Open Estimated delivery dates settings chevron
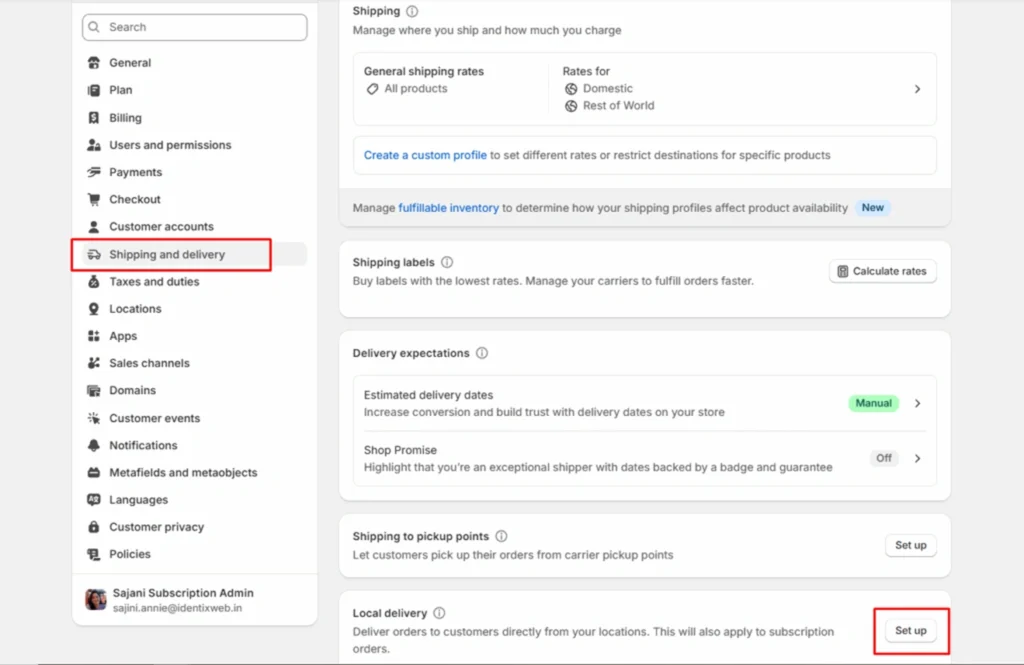This screenshot has height=665, width=1024. click(x=917, y=403)
